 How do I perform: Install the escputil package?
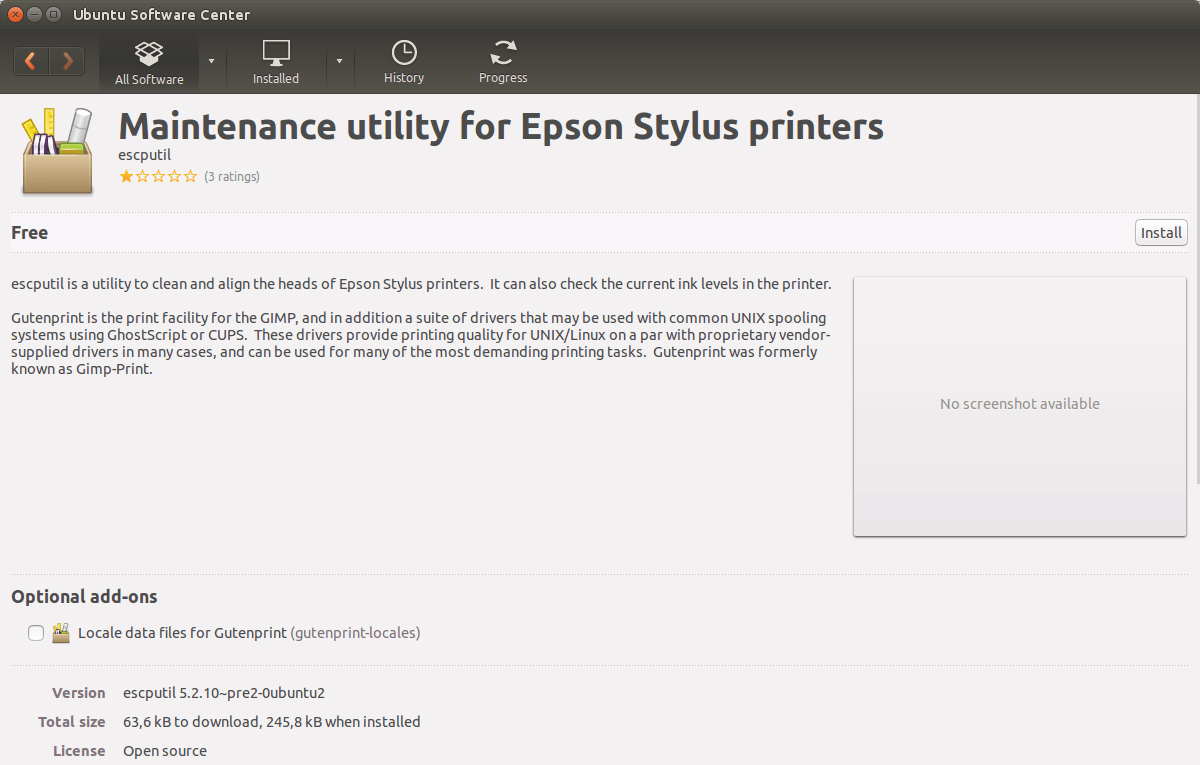[1161, 233]
